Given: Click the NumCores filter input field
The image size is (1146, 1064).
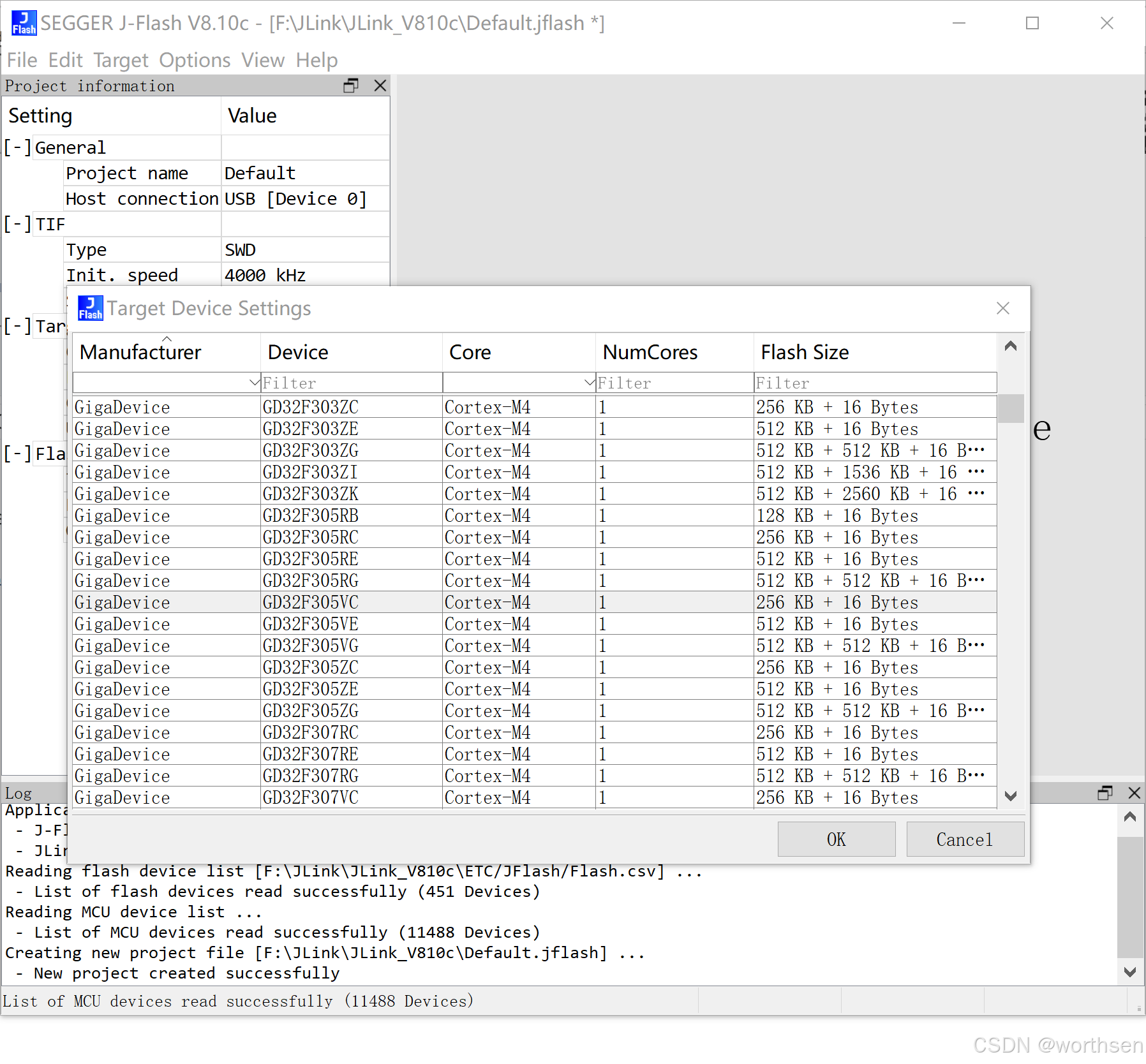Looking at the screenshot, I should 674,383.
